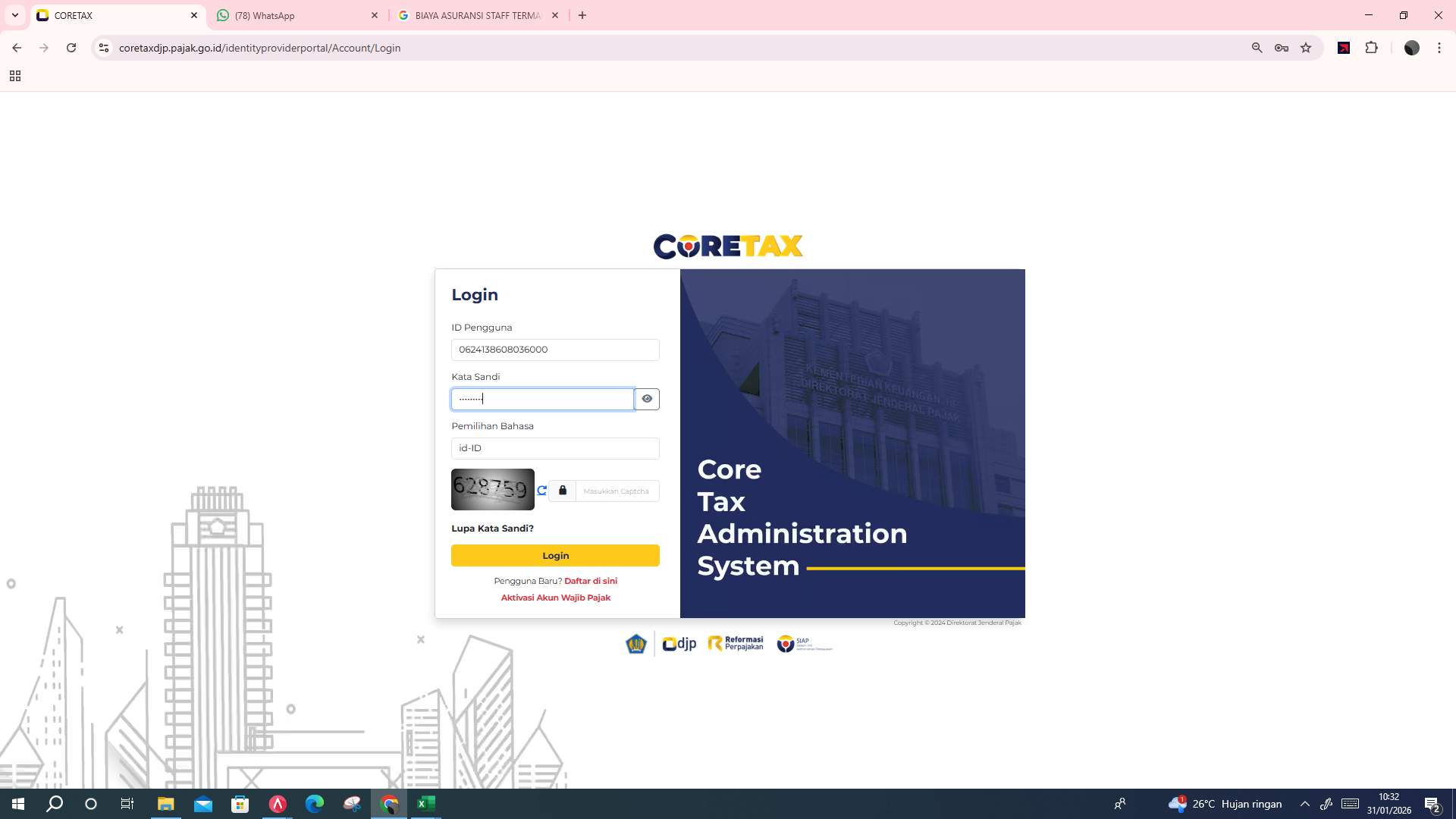The height and width of the screenshot is (819, 1456).
Task: Open browser extensions puzzle icon
Action: click(x=1372, y=48)
